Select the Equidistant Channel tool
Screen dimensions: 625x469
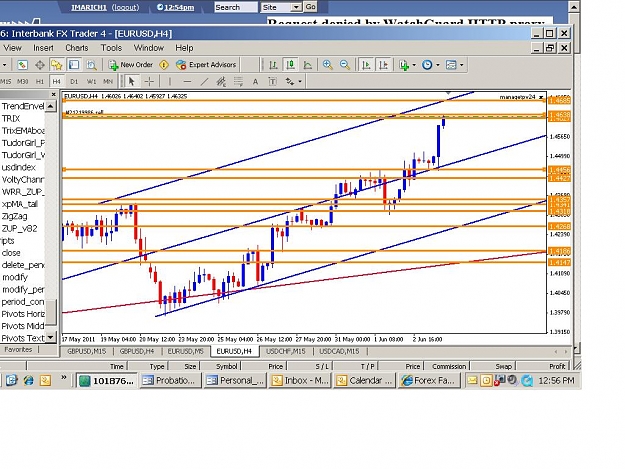pyautogui.click(x=221, y=82)
